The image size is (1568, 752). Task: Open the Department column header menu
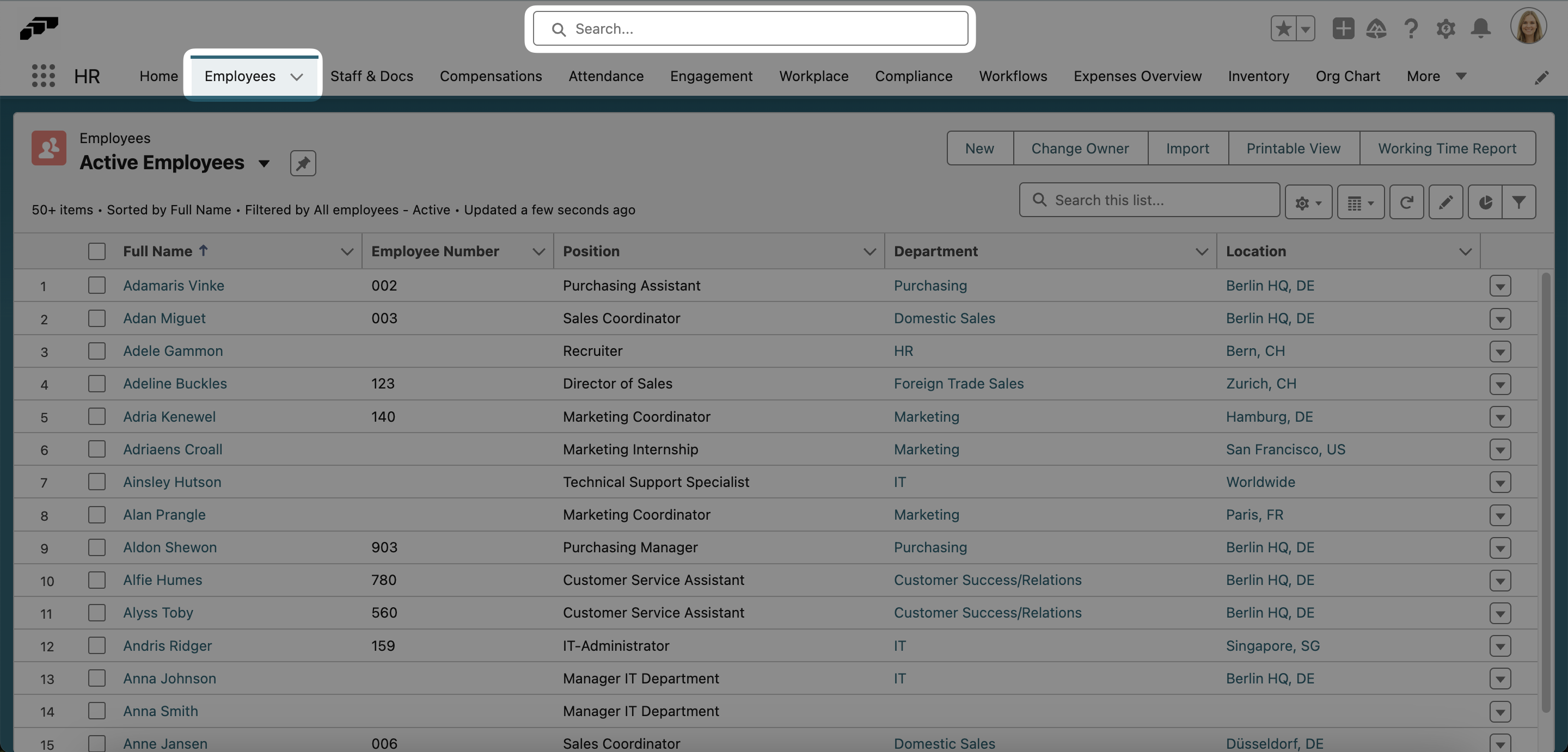(x=1202, y=251)
